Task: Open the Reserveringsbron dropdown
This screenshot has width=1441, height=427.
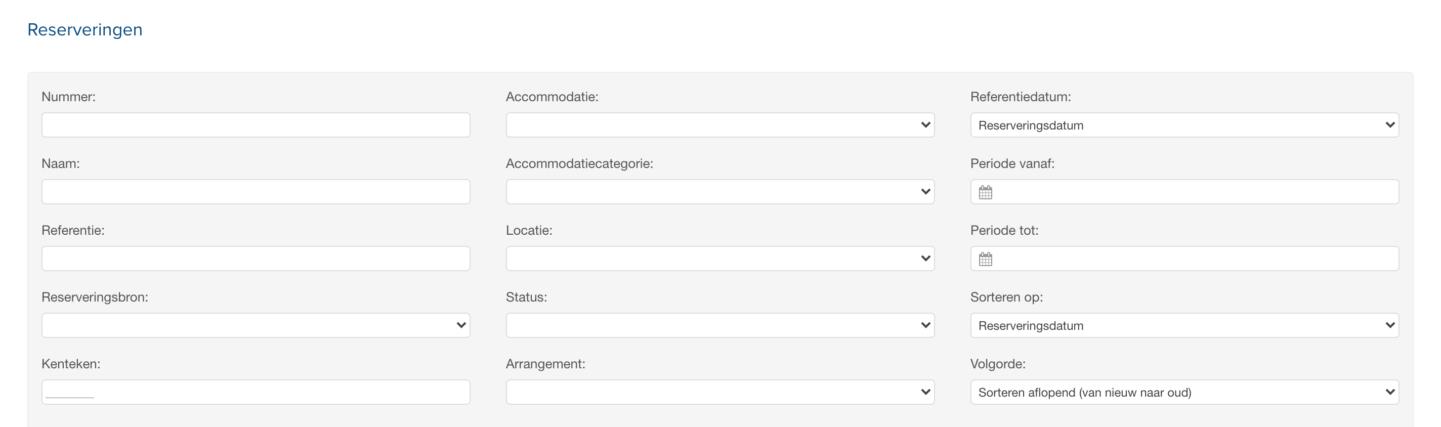Action: (255, 326)
